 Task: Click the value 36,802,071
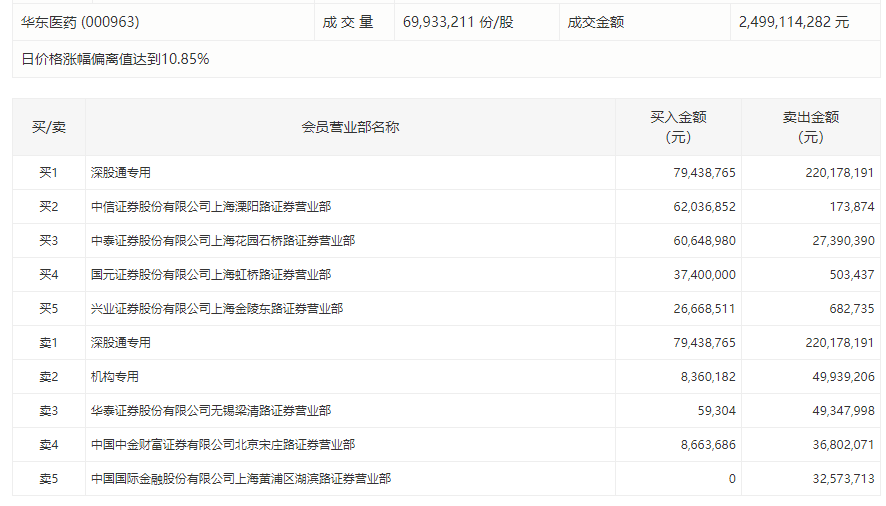(844, 444)
